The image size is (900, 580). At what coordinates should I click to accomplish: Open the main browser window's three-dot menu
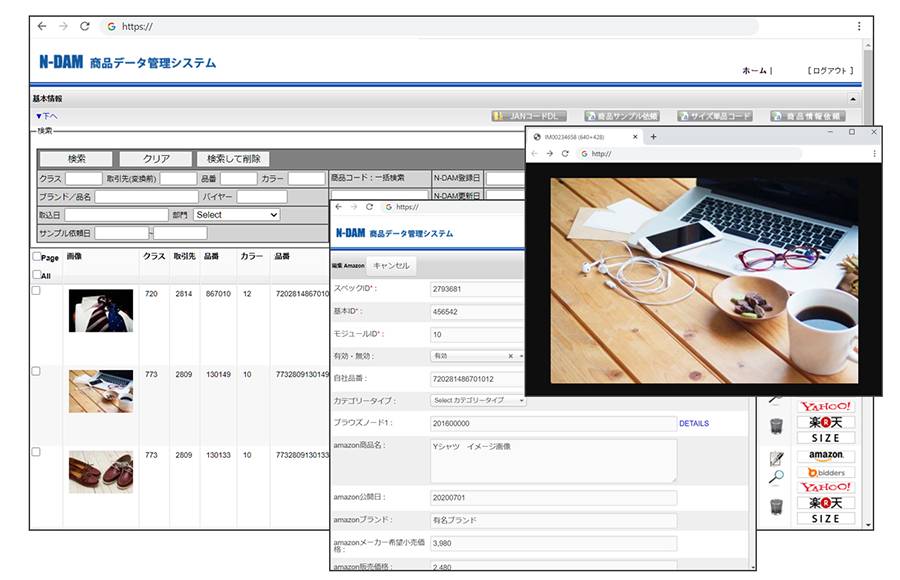pos(859,26)
